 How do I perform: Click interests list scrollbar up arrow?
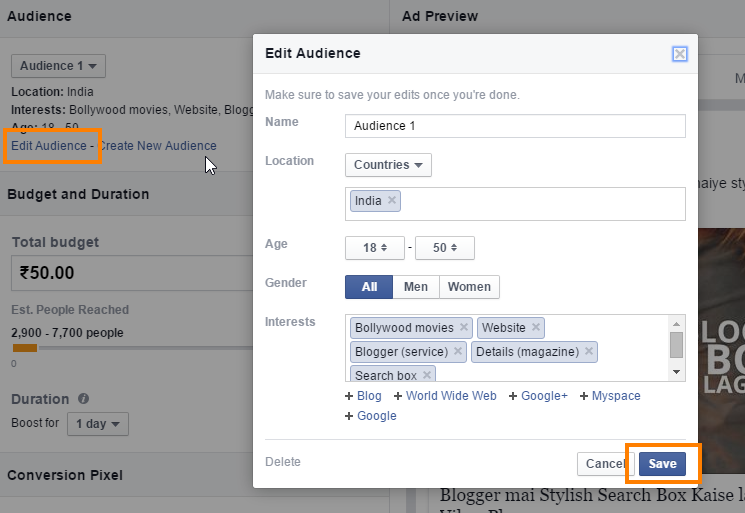pyautogui.click(x=677, y=324)
